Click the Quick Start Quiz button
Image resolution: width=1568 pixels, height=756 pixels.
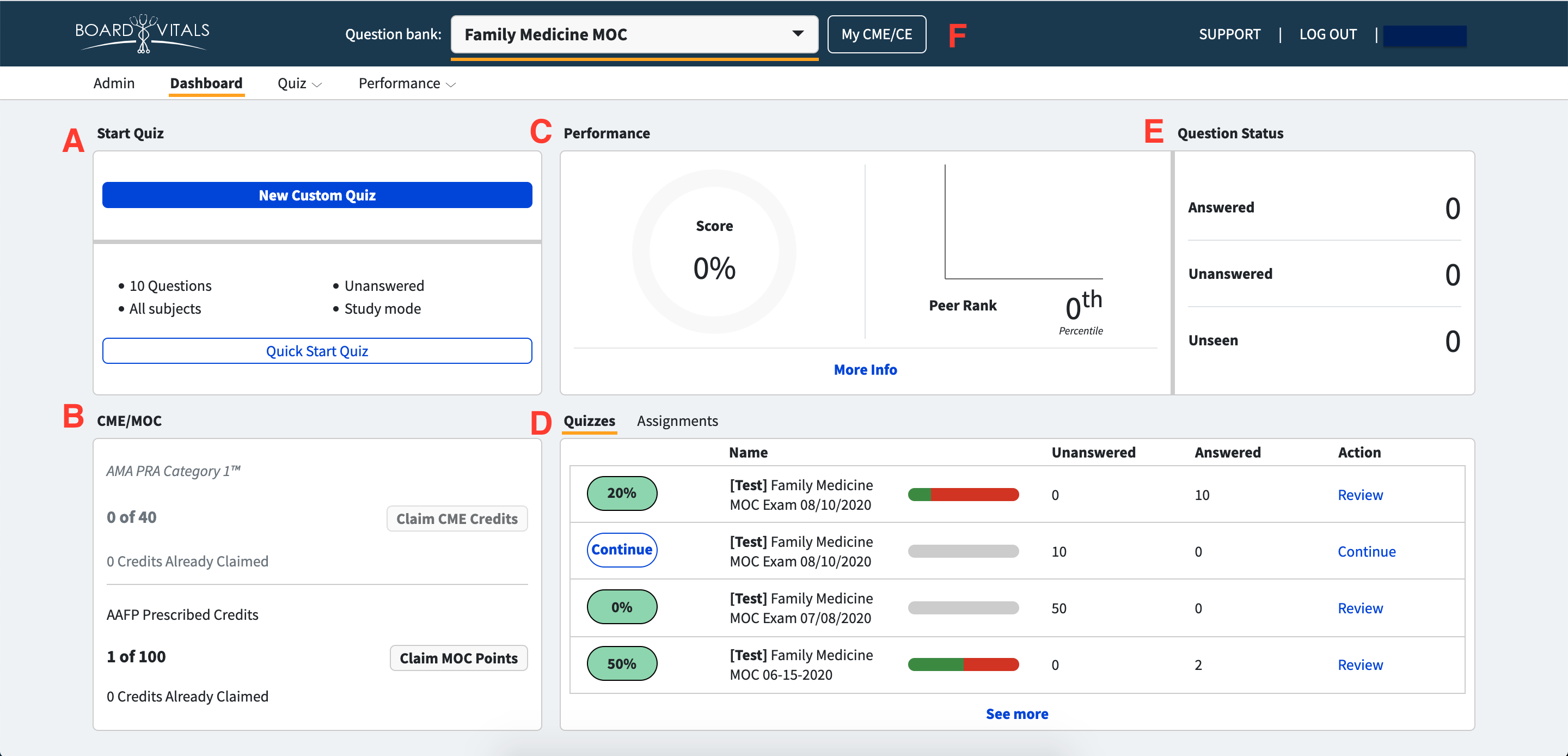pos(317,350)
